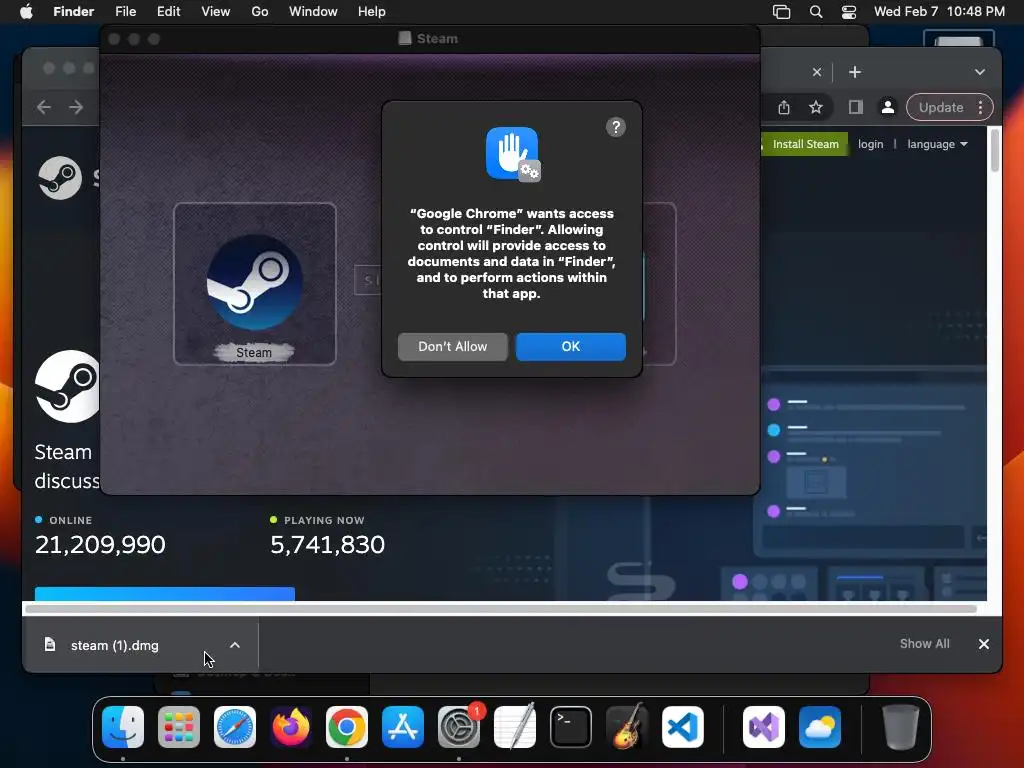Open the Help menu

(x=372, y=11)
